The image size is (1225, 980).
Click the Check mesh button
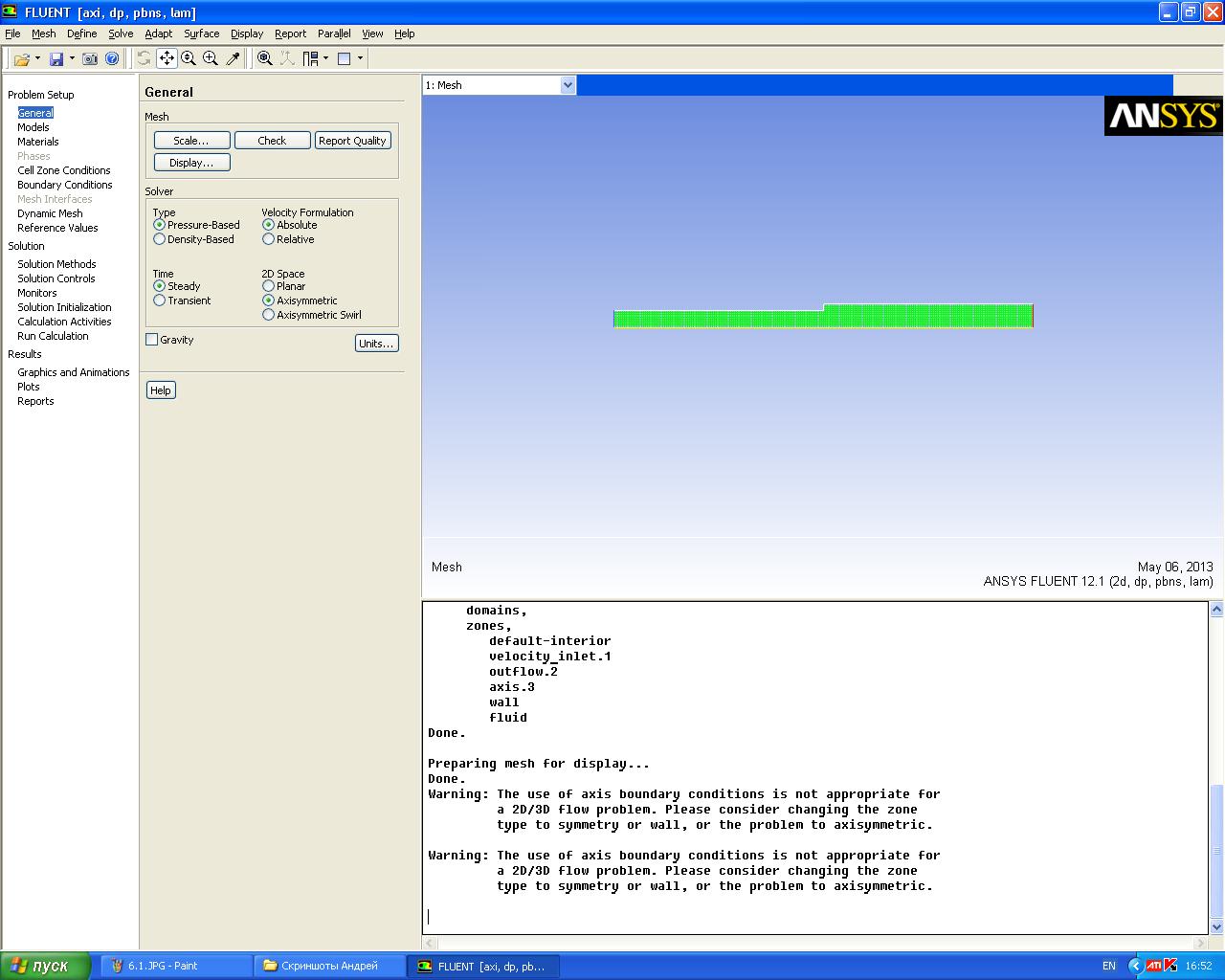coord(272,141)
